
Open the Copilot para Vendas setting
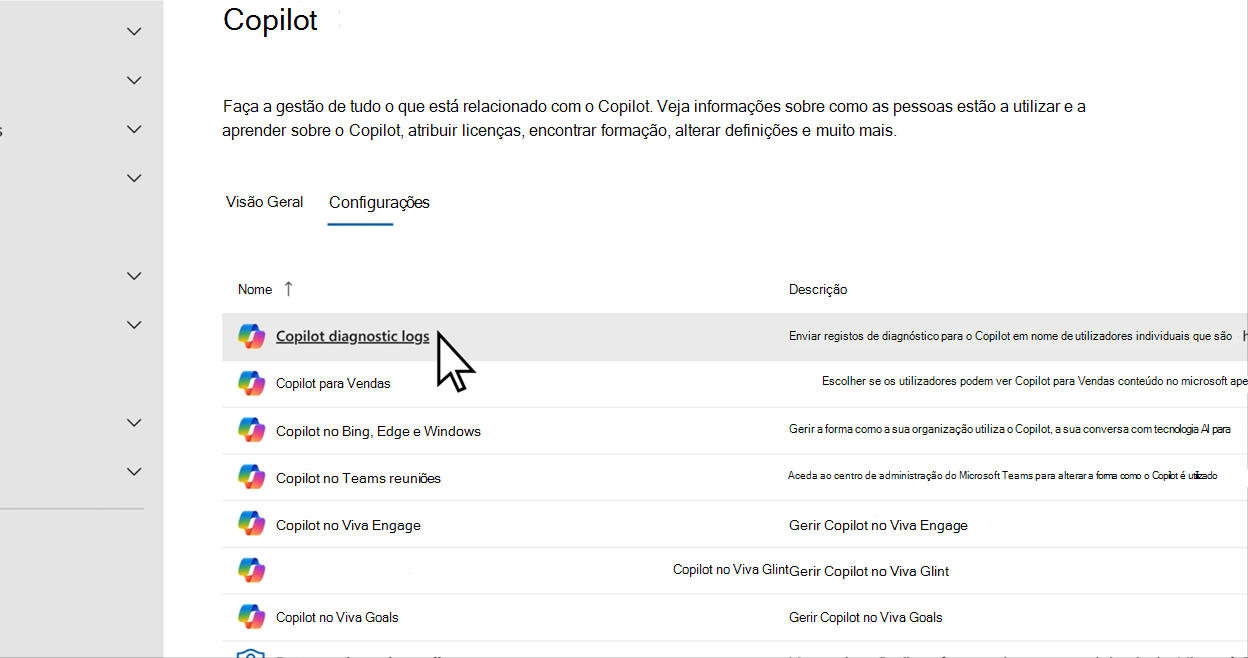click(x=333, y=383)
